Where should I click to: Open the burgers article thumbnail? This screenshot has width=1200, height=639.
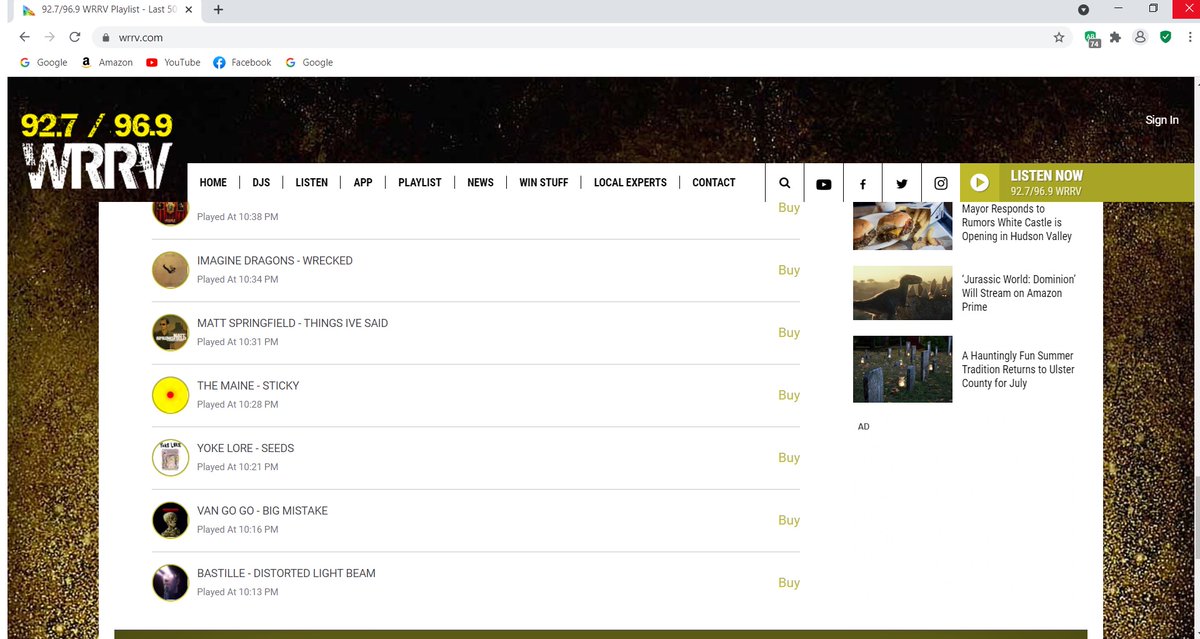tap(902, 226)
